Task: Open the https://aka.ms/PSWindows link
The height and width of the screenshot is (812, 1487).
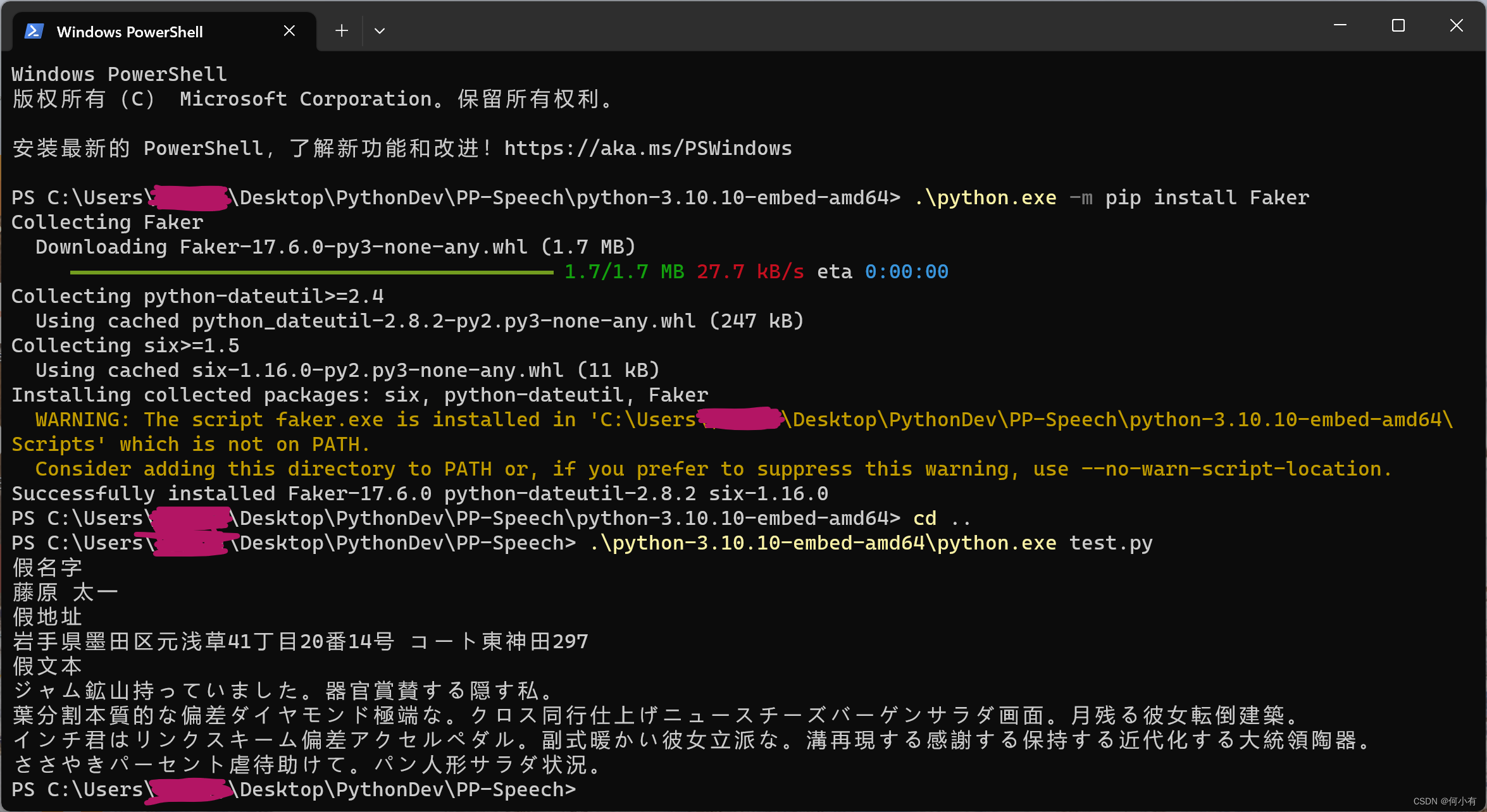Action: (x=647, y=149)
